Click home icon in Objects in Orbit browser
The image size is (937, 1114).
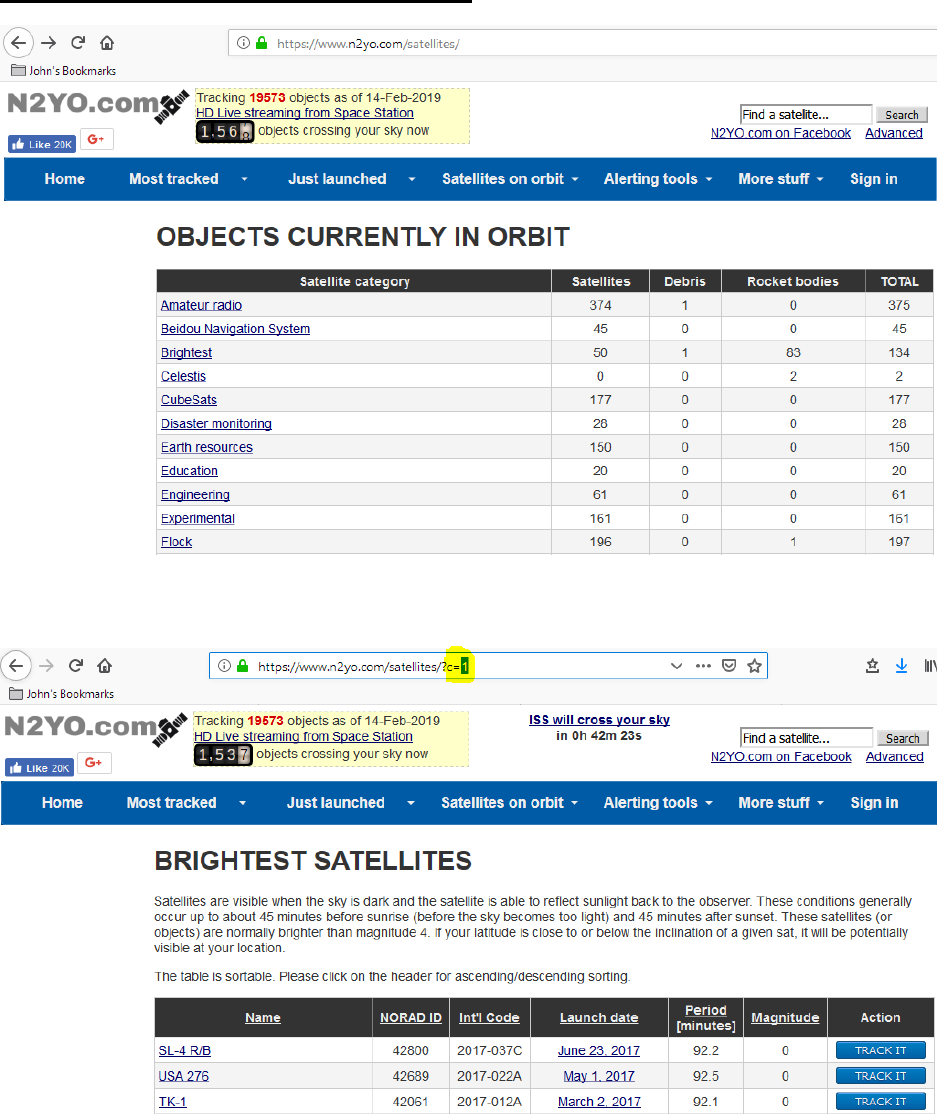click(107, 43)
